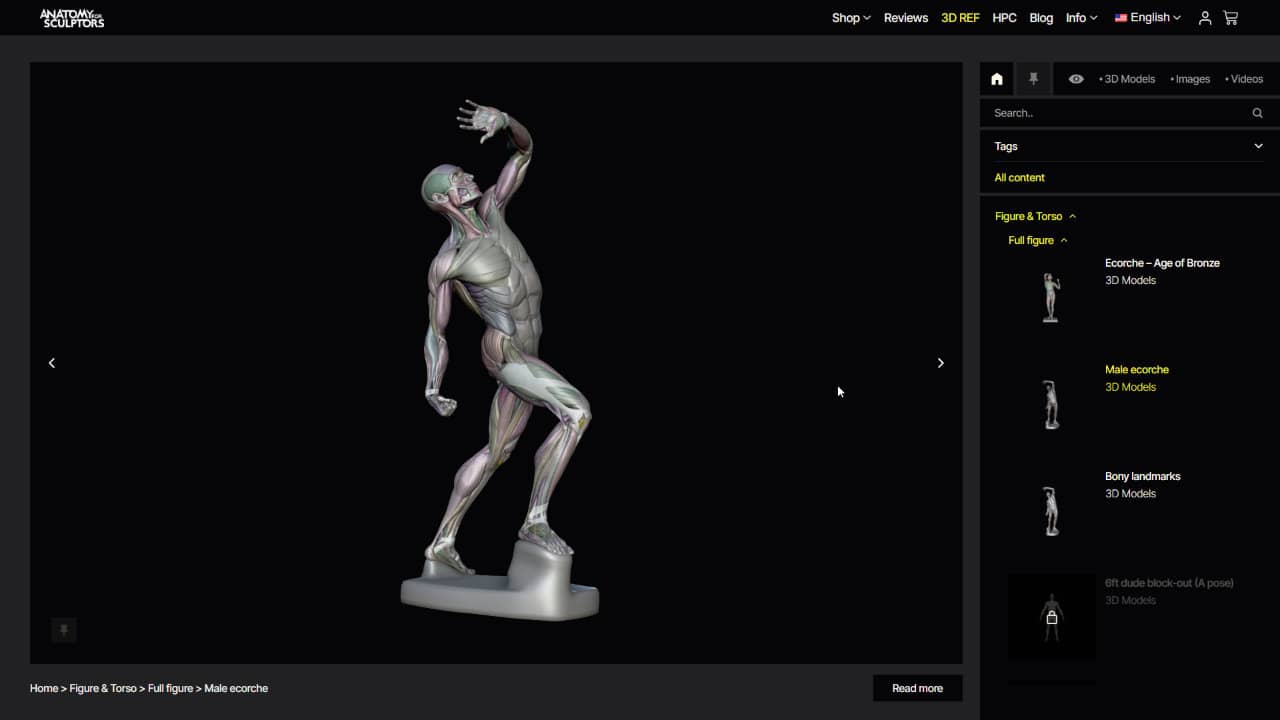Toggle the Videos content filter
This screenshot has width=1280, height=720.
tap(1244, 79)
